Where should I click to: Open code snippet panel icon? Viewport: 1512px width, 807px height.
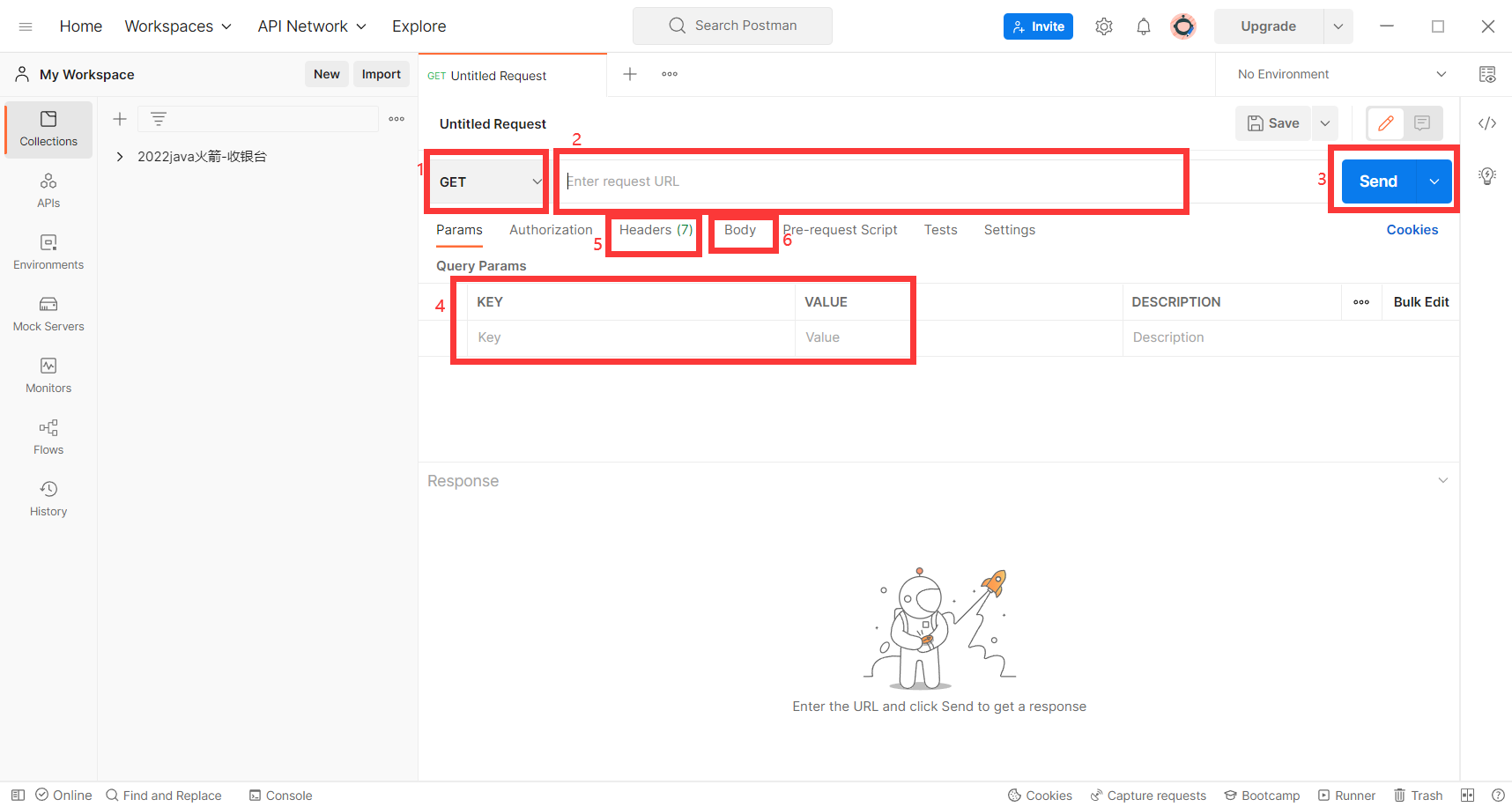tap(1487, 123)
